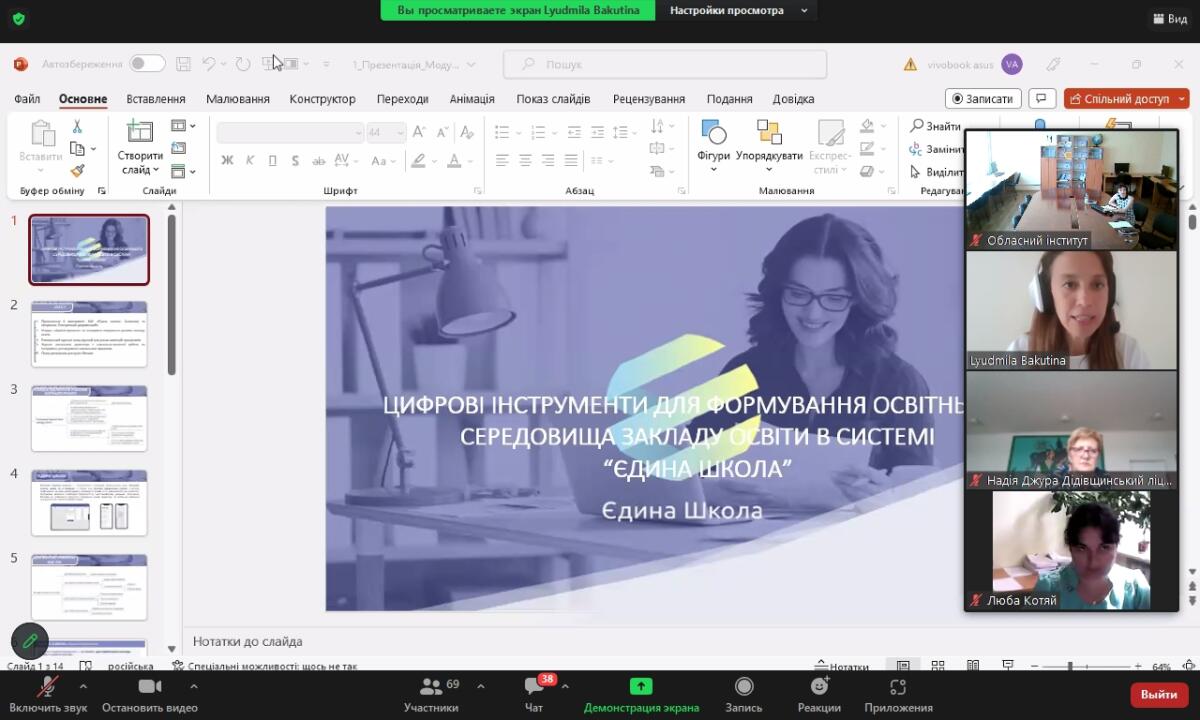Click the Reset slide icon
The width and height of the screenshot is (1200, 720).
(178, 148)
